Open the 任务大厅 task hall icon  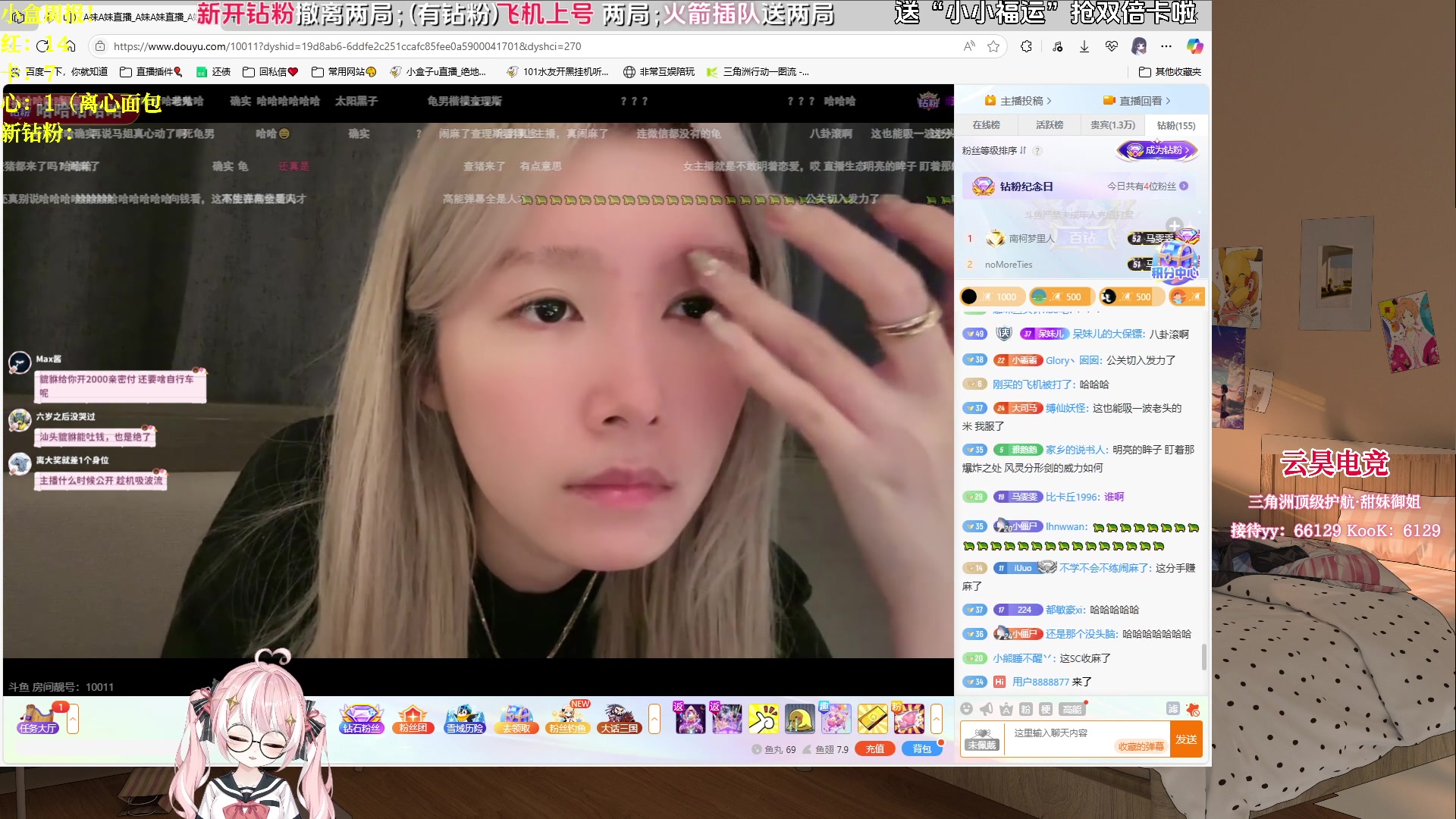[39, 719]
